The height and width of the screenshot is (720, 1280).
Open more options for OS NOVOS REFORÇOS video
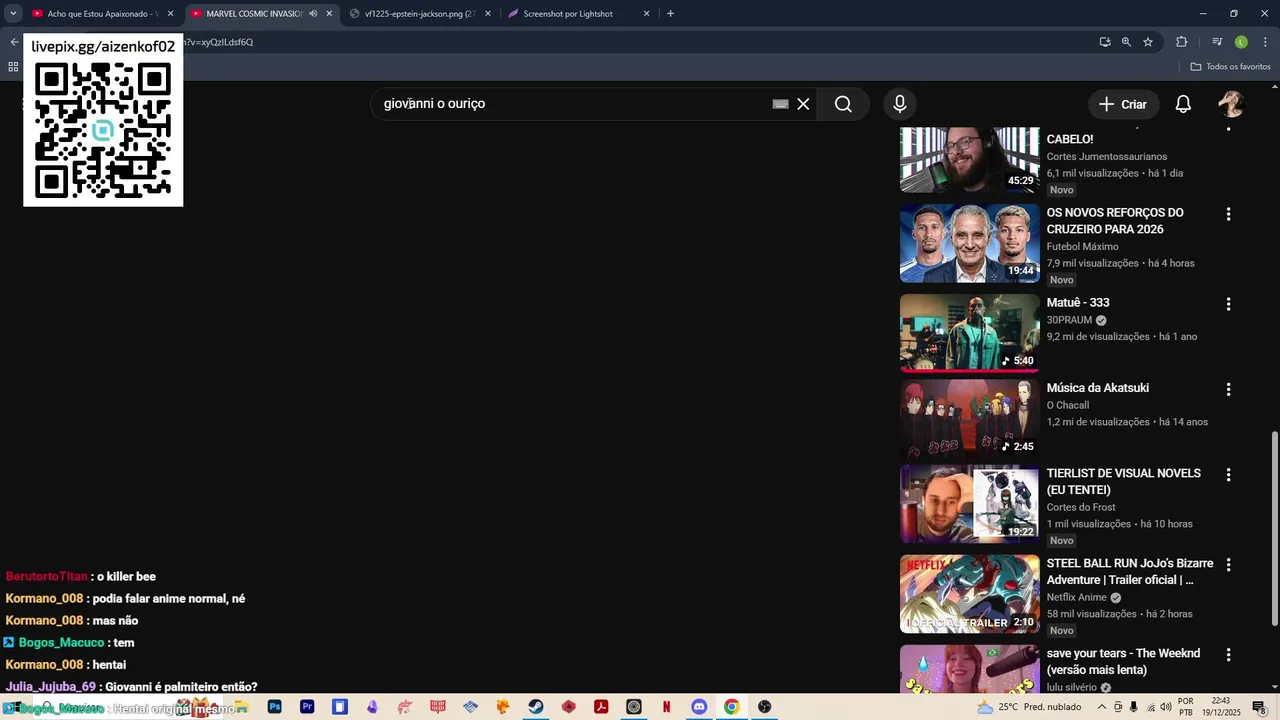coord(1228,214)
